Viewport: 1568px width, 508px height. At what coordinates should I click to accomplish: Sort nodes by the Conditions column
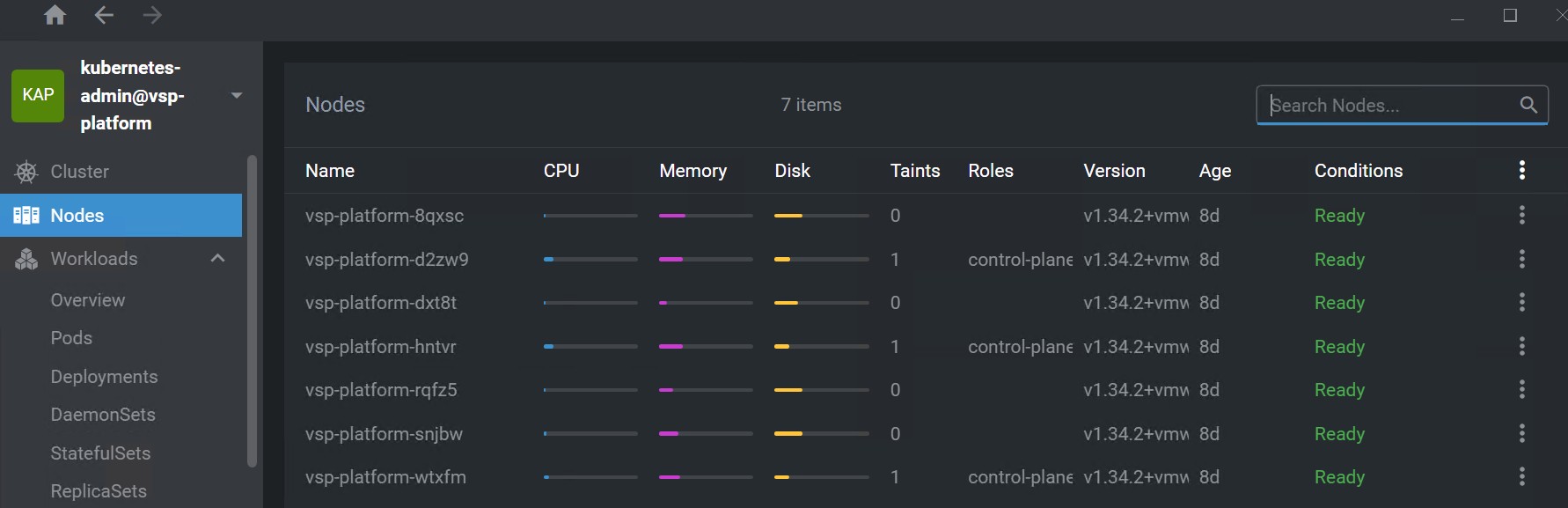tap(1359, 171)
